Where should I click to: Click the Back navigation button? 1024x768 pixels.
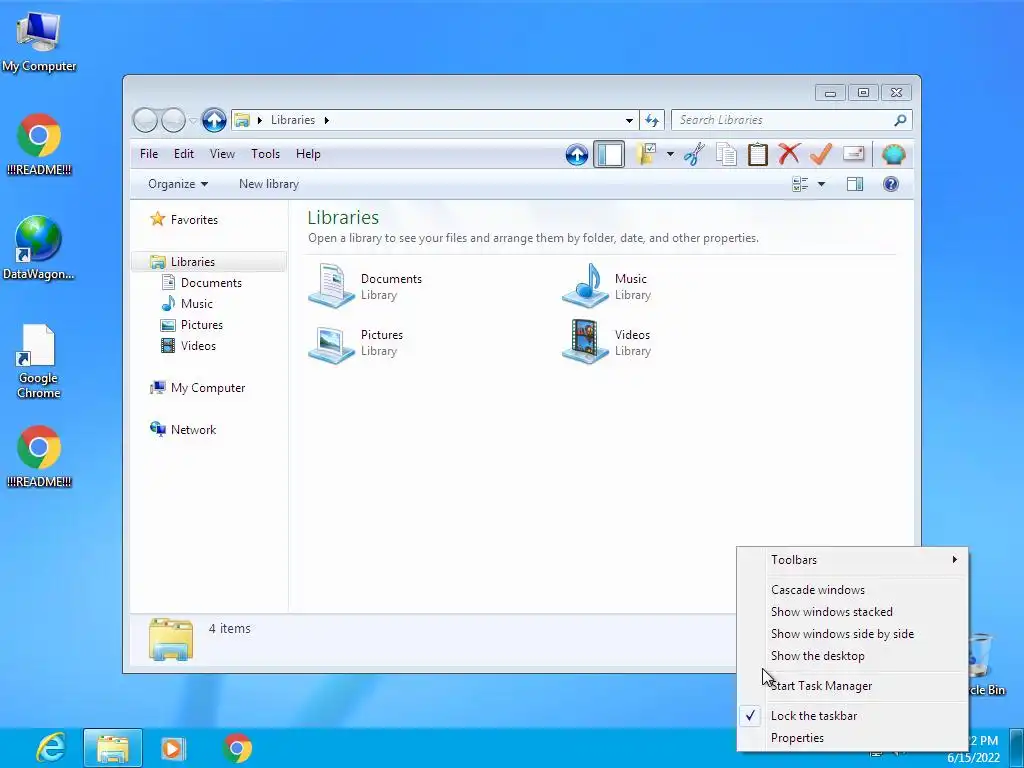145,120
